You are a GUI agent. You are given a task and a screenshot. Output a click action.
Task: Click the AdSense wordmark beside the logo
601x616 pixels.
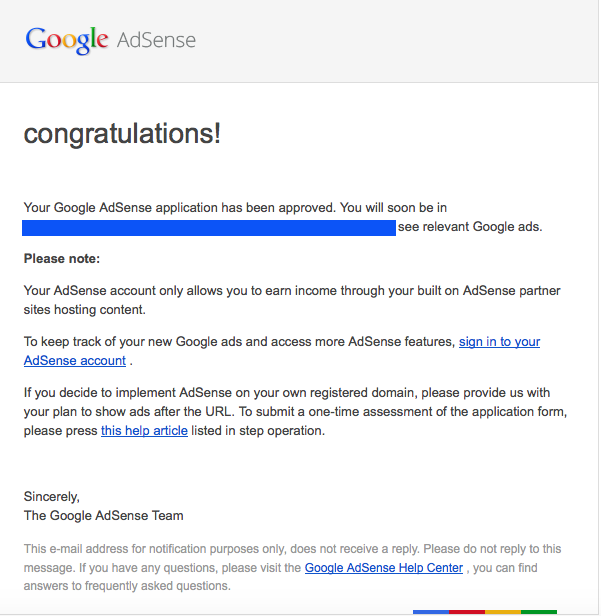pos(156,41)
